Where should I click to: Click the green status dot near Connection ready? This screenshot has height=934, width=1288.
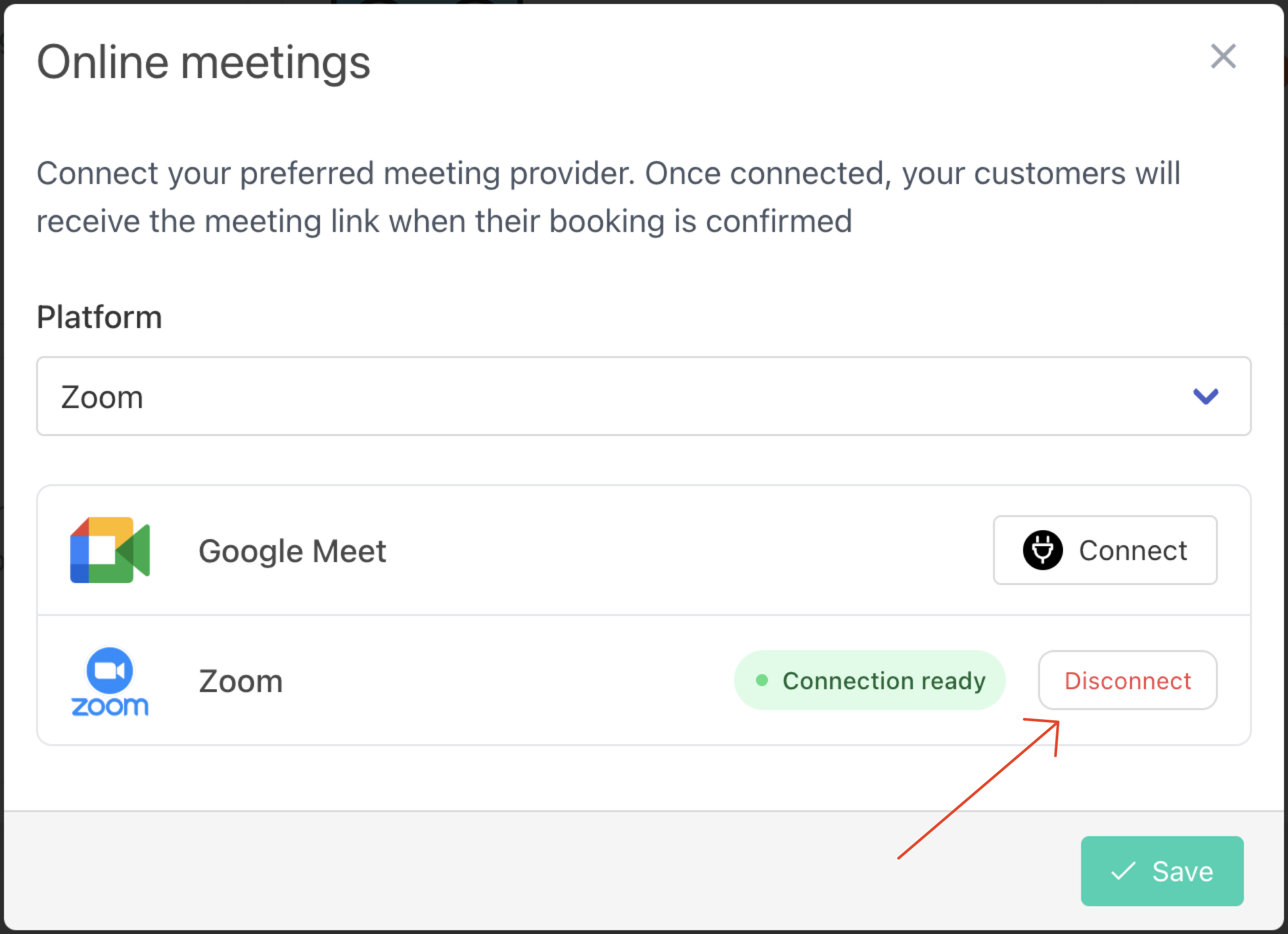[763, 680]
